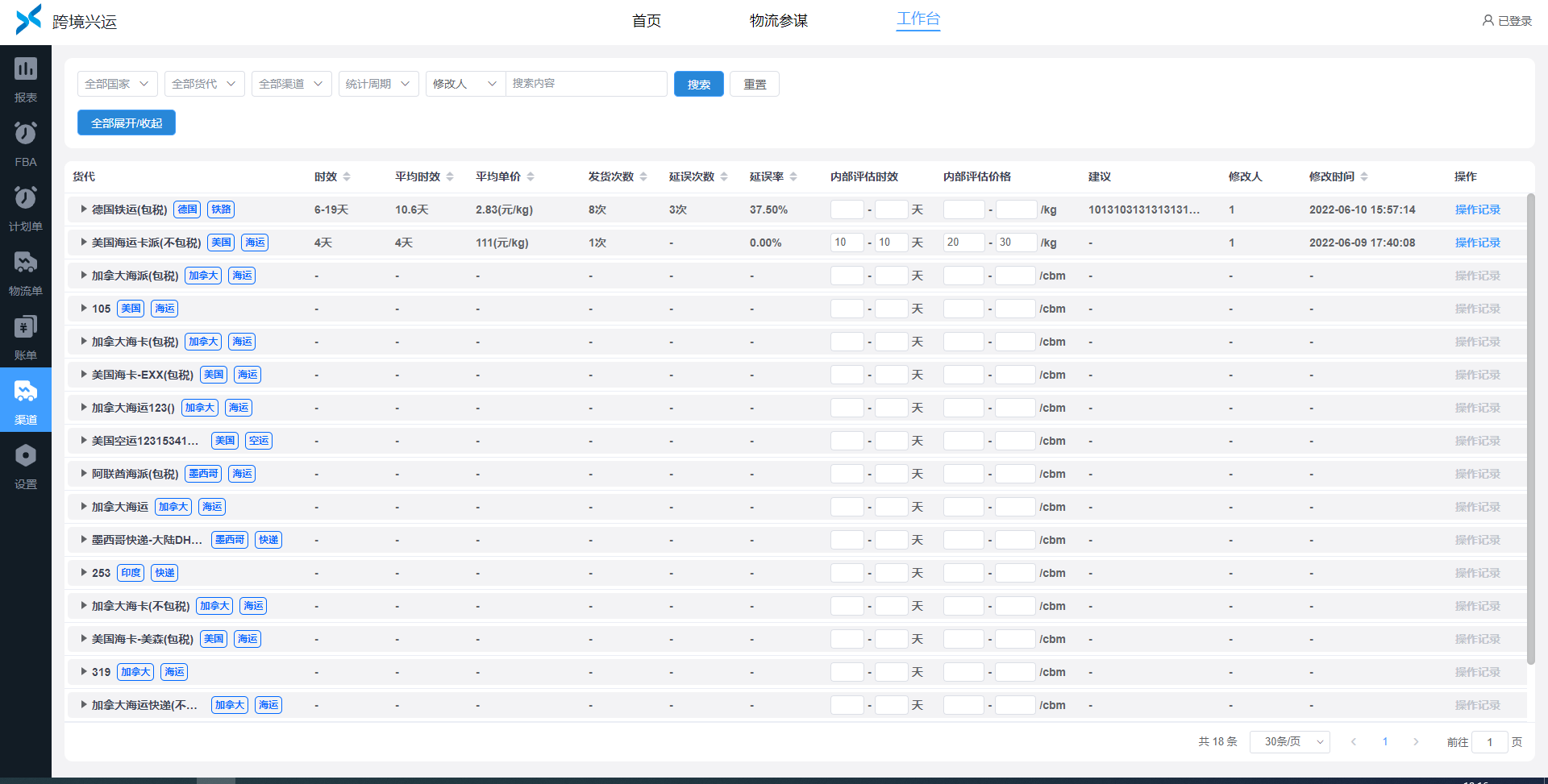Screen dimensions: 1548x784
Task: Select the 渠道 channel sidebar icon
Action: [x=26, y=400]
